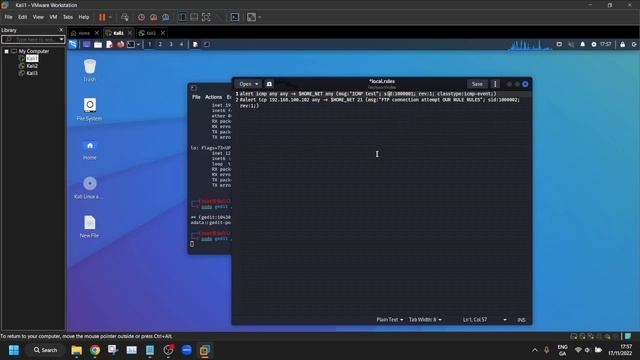
Task: Pause the virtual machine with orange pause button
Action: (102, 17)
